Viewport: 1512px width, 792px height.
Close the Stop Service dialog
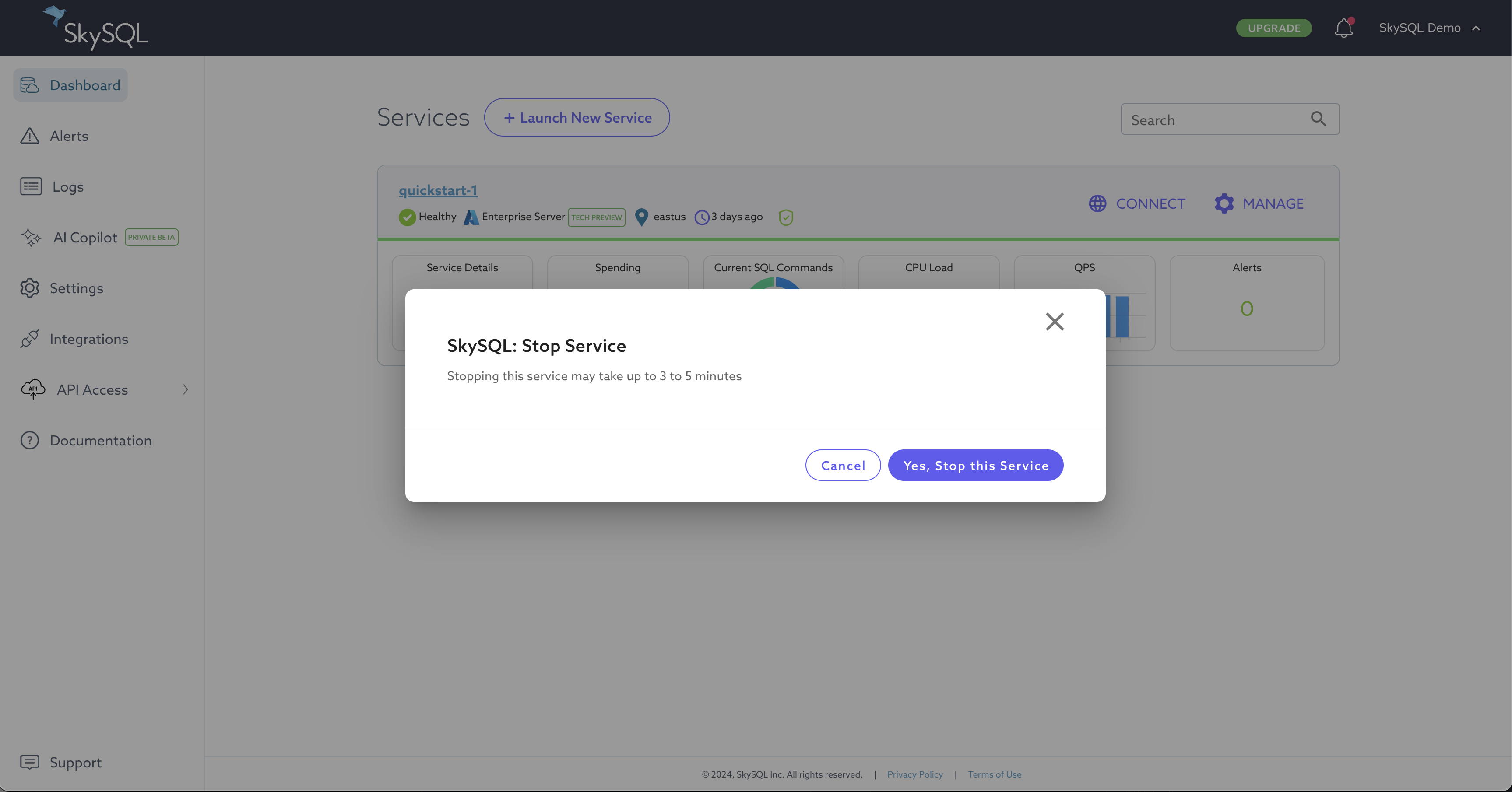click(1054, 322)
